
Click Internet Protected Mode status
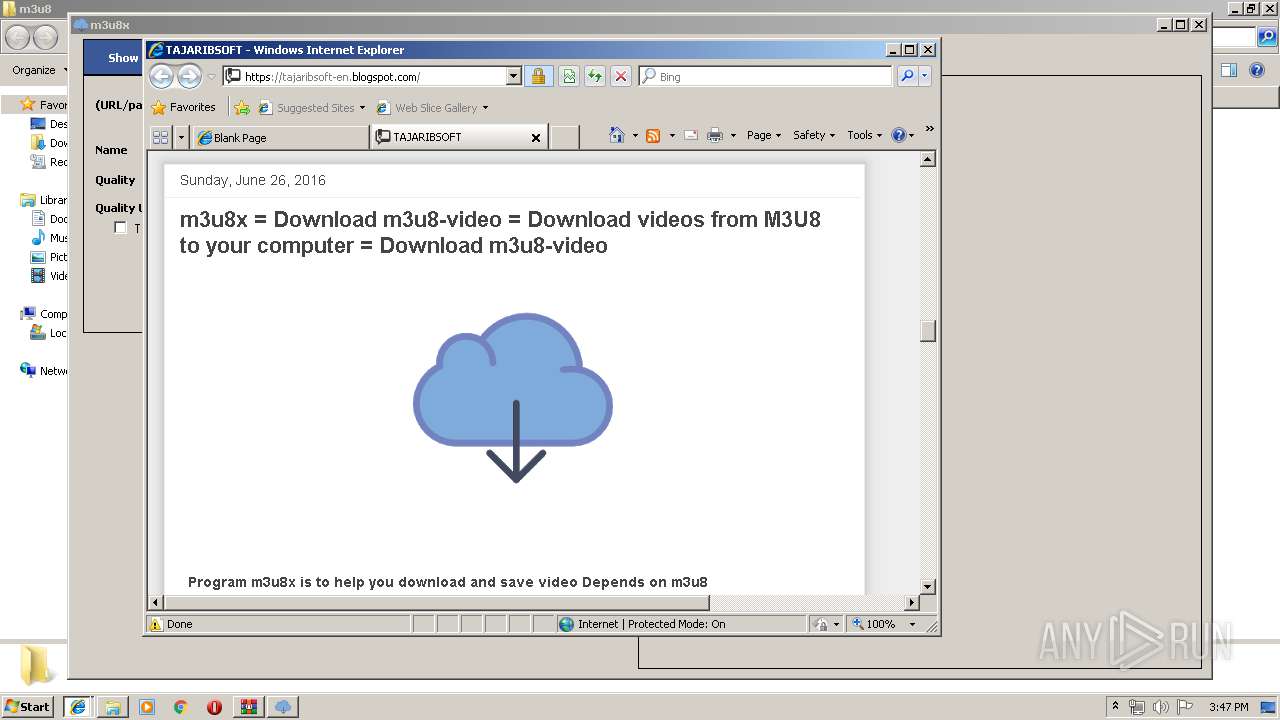[x=642, y=624]
